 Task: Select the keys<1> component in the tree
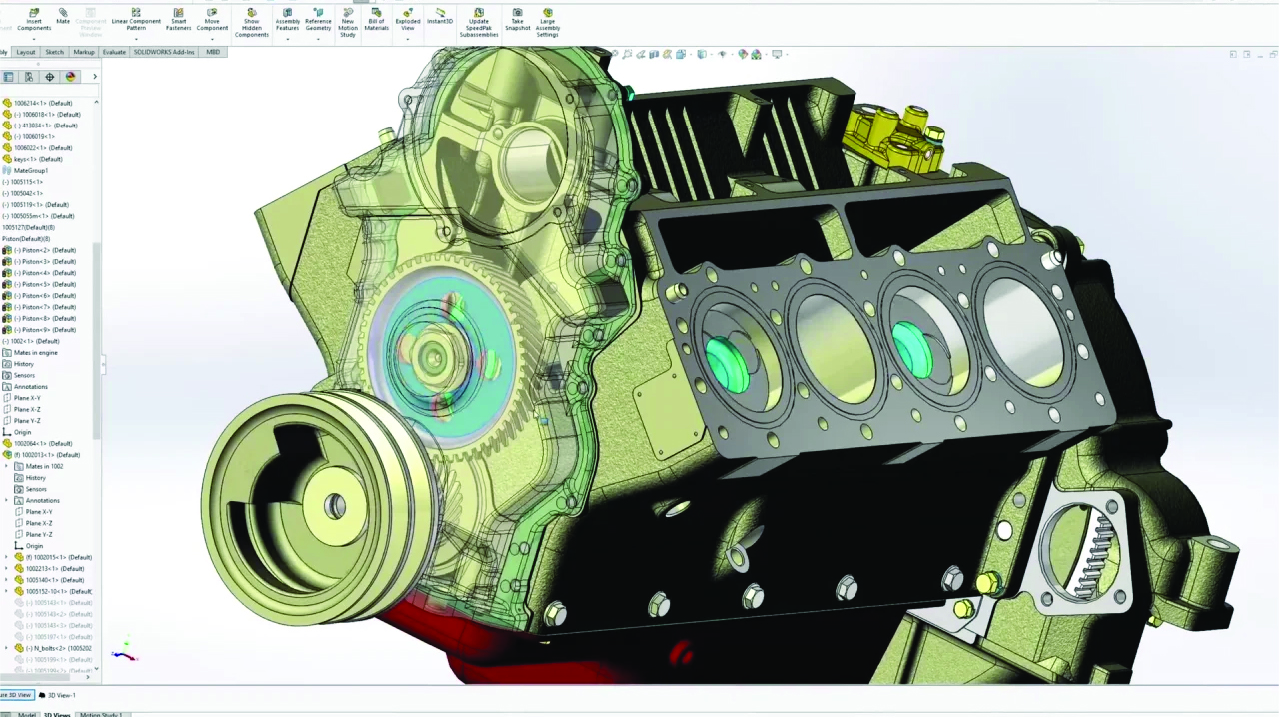(38, 159)
